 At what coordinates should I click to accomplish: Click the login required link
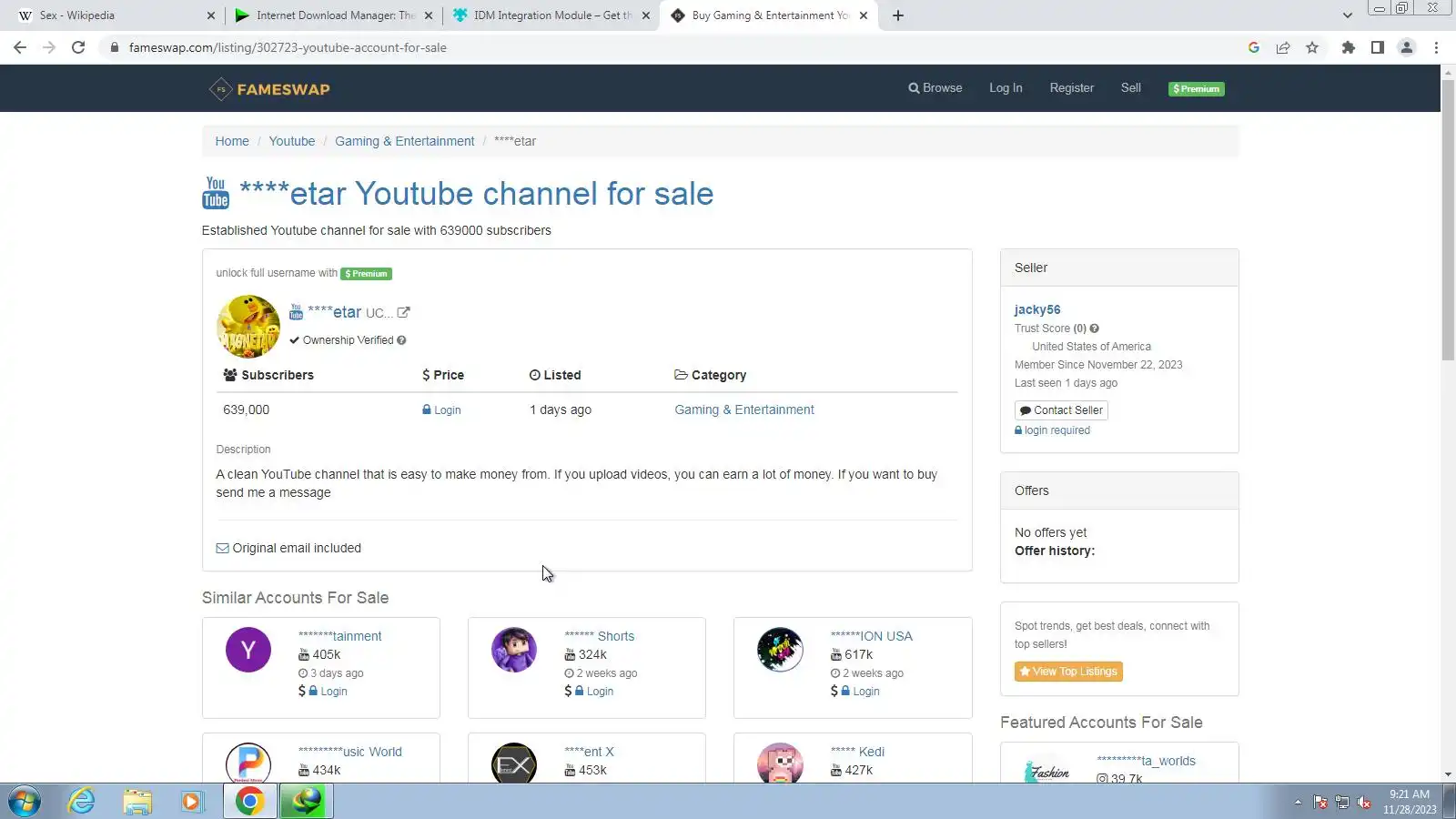1052,430
